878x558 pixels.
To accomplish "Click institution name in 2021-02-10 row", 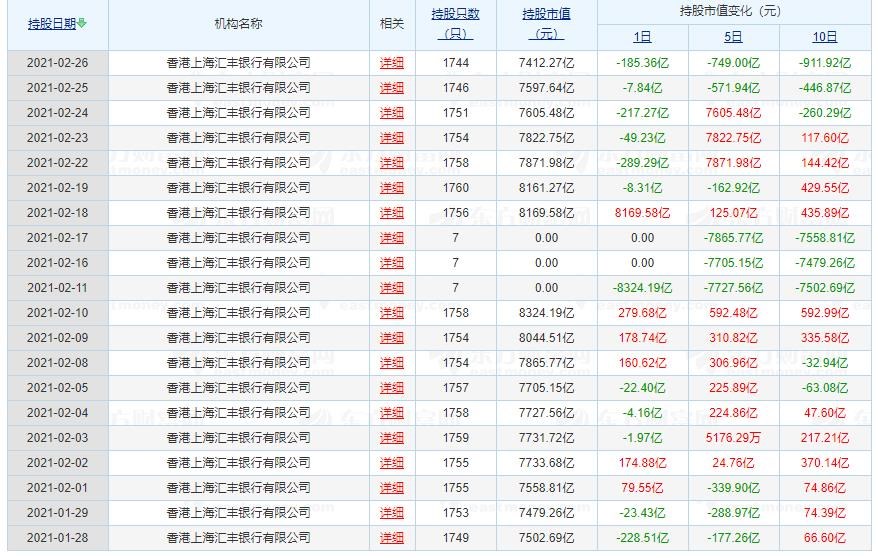I will (x=239, y=313).
